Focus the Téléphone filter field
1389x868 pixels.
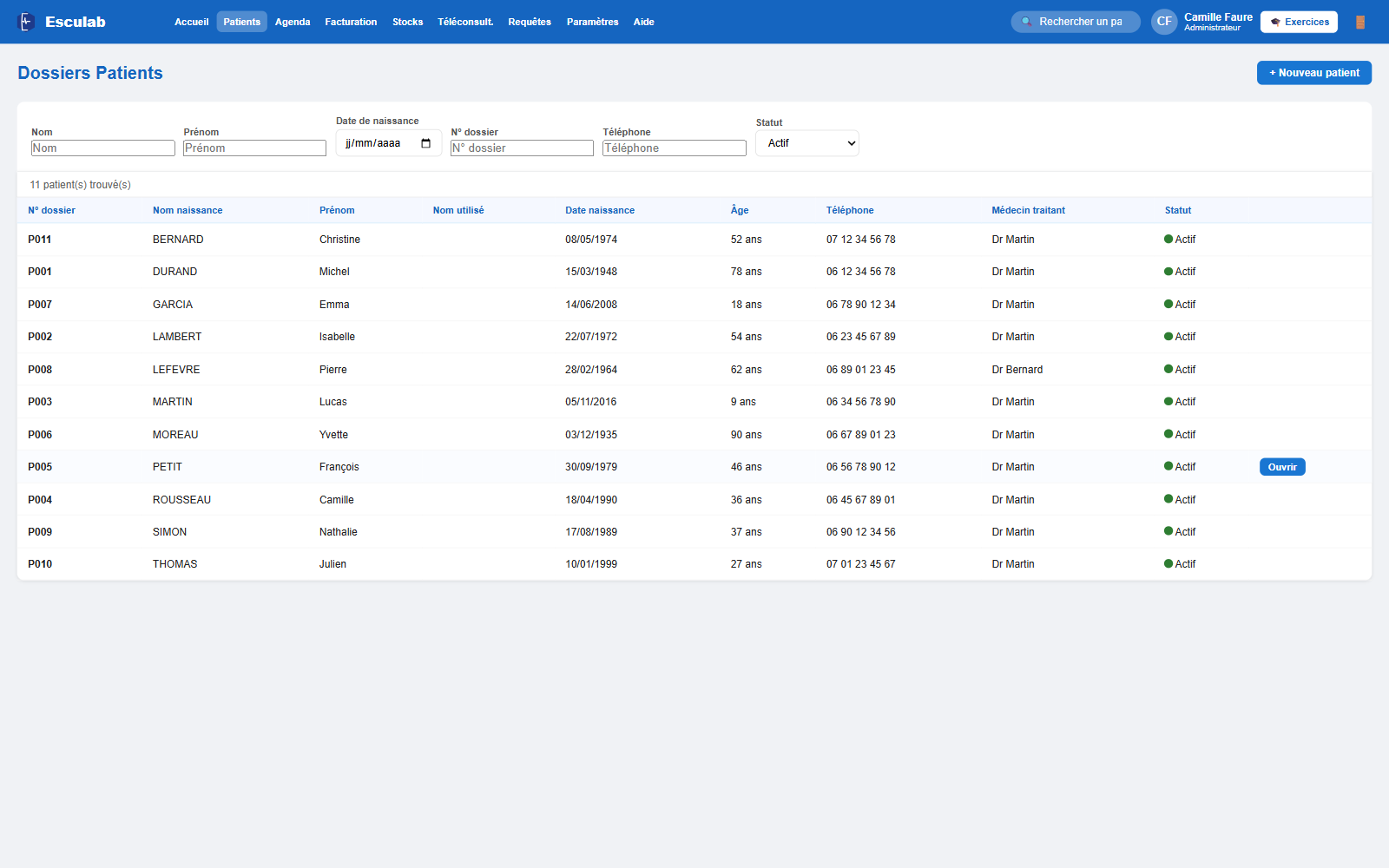pos(675,148)
